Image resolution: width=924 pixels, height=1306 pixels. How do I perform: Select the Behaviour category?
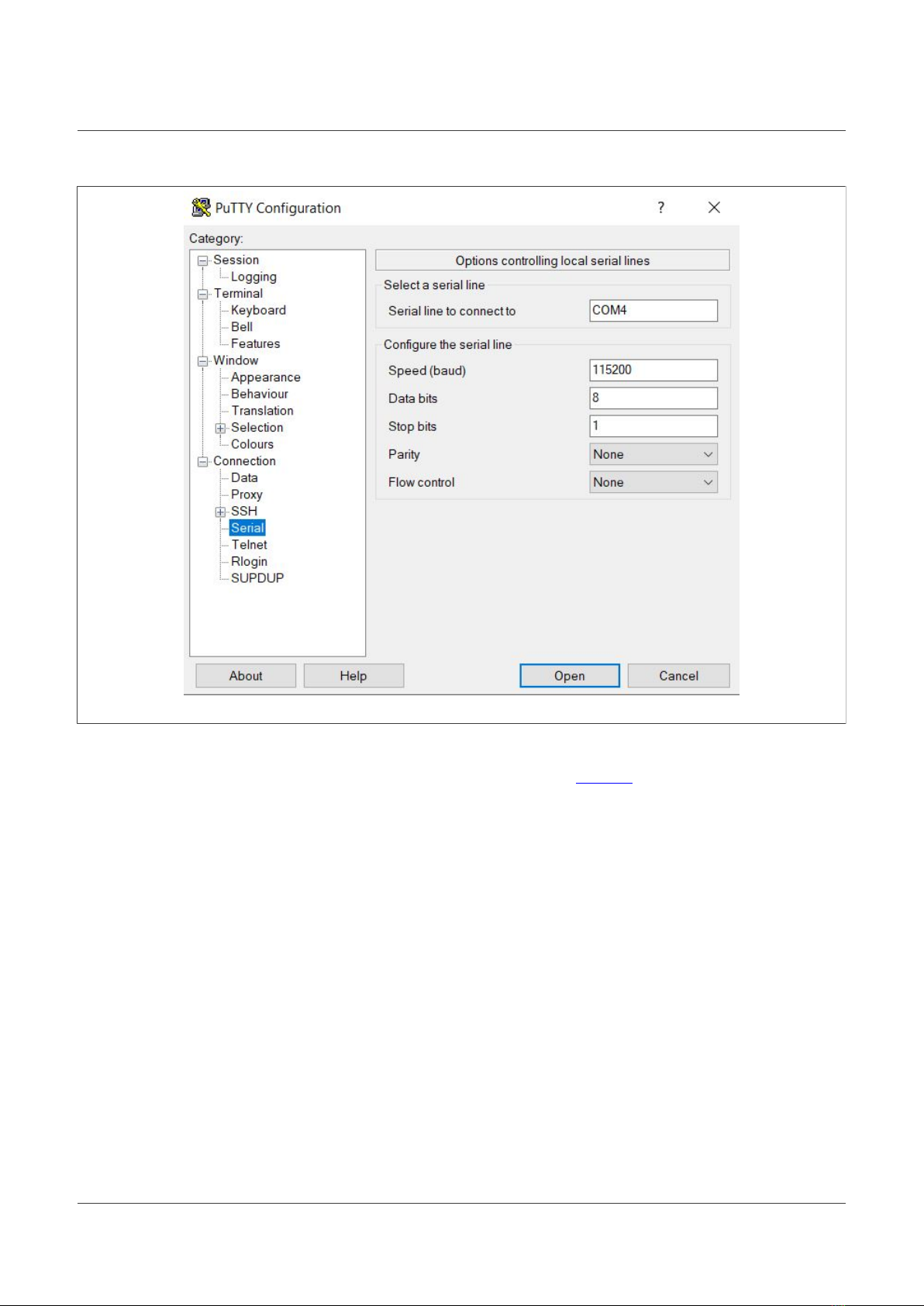259,394
